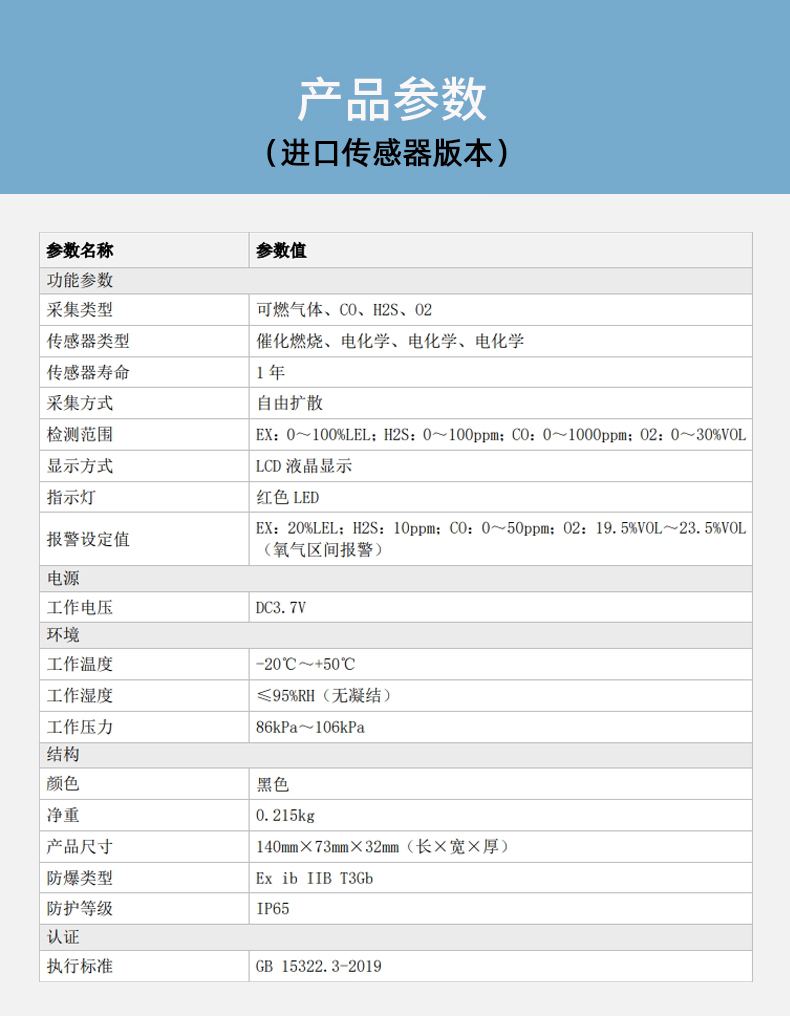Screen dimensions: 790x1016
Task: Select the '86kPa~106kPa' value
Action: 310,727
